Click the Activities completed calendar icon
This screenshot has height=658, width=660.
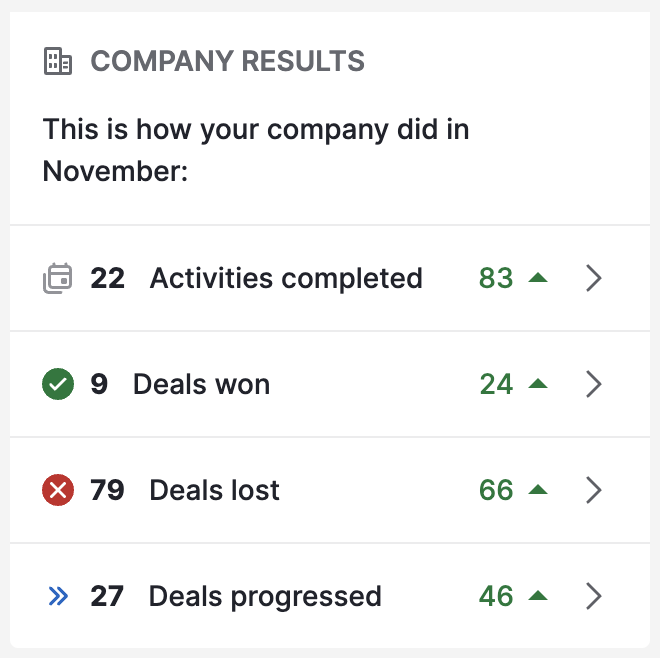[58, 278]
